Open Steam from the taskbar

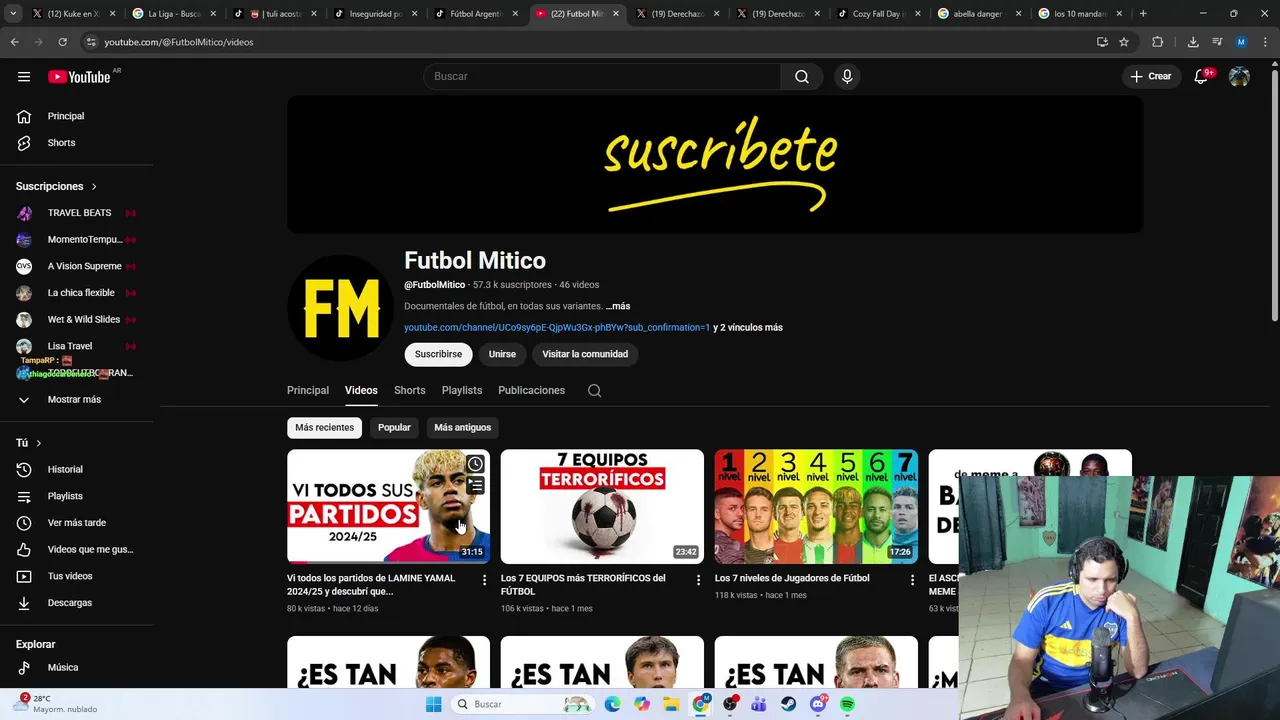pyautogui.click(x=788, y=704)
